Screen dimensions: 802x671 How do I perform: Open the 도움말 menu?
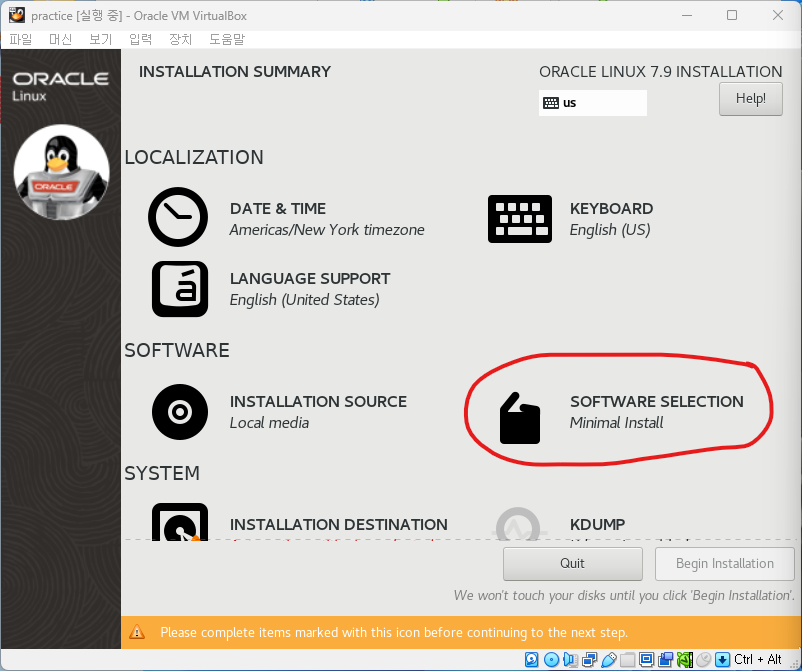click(x=227, y=39)
